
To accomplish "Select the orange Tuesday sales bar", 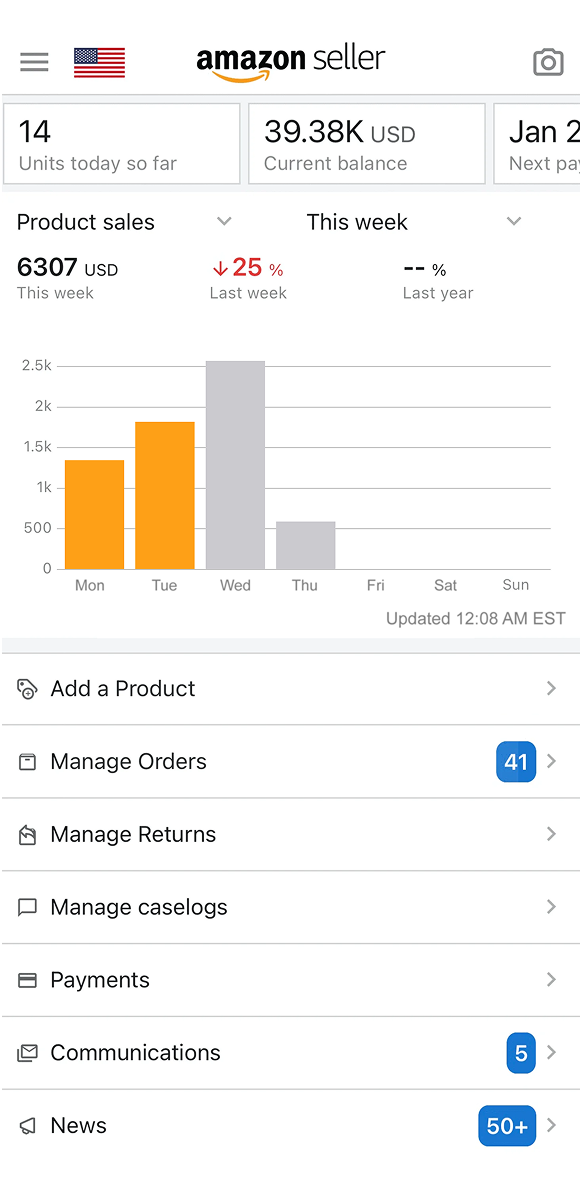I will 165,496.
